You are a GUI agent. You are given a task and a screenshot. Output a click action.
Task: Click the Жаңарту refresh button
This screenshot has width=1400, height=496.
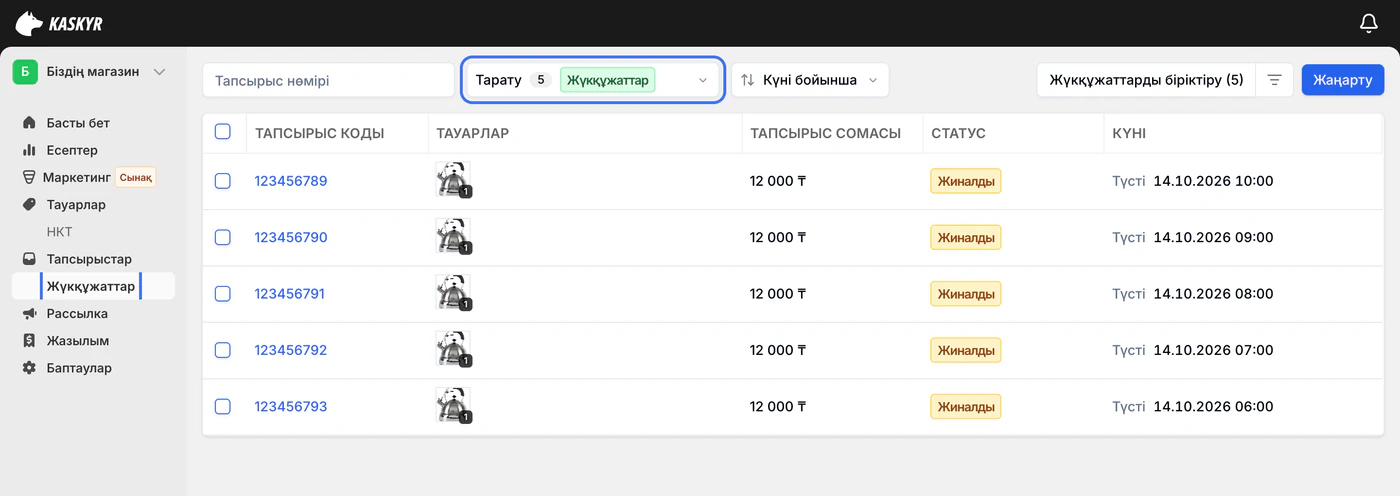point(1343,80)
